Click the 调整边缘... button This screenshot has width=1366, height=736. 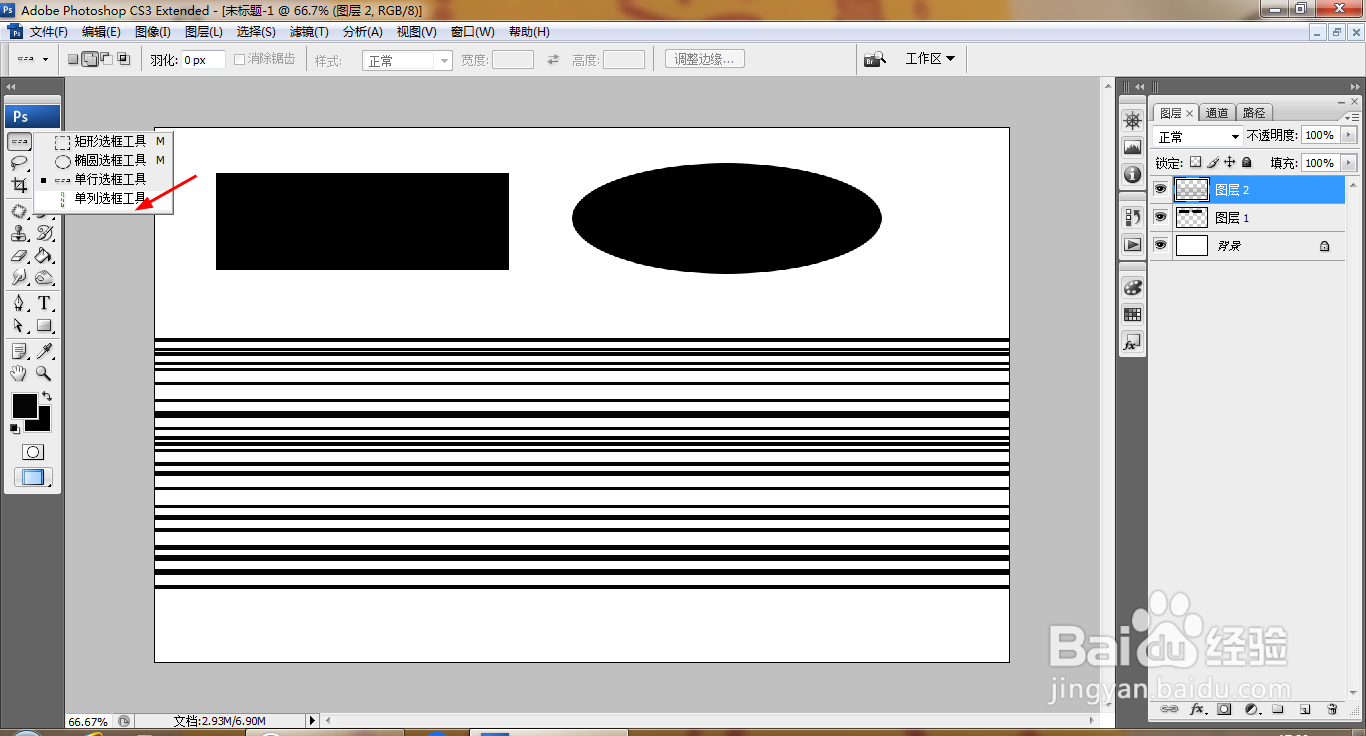click(704, 59)
